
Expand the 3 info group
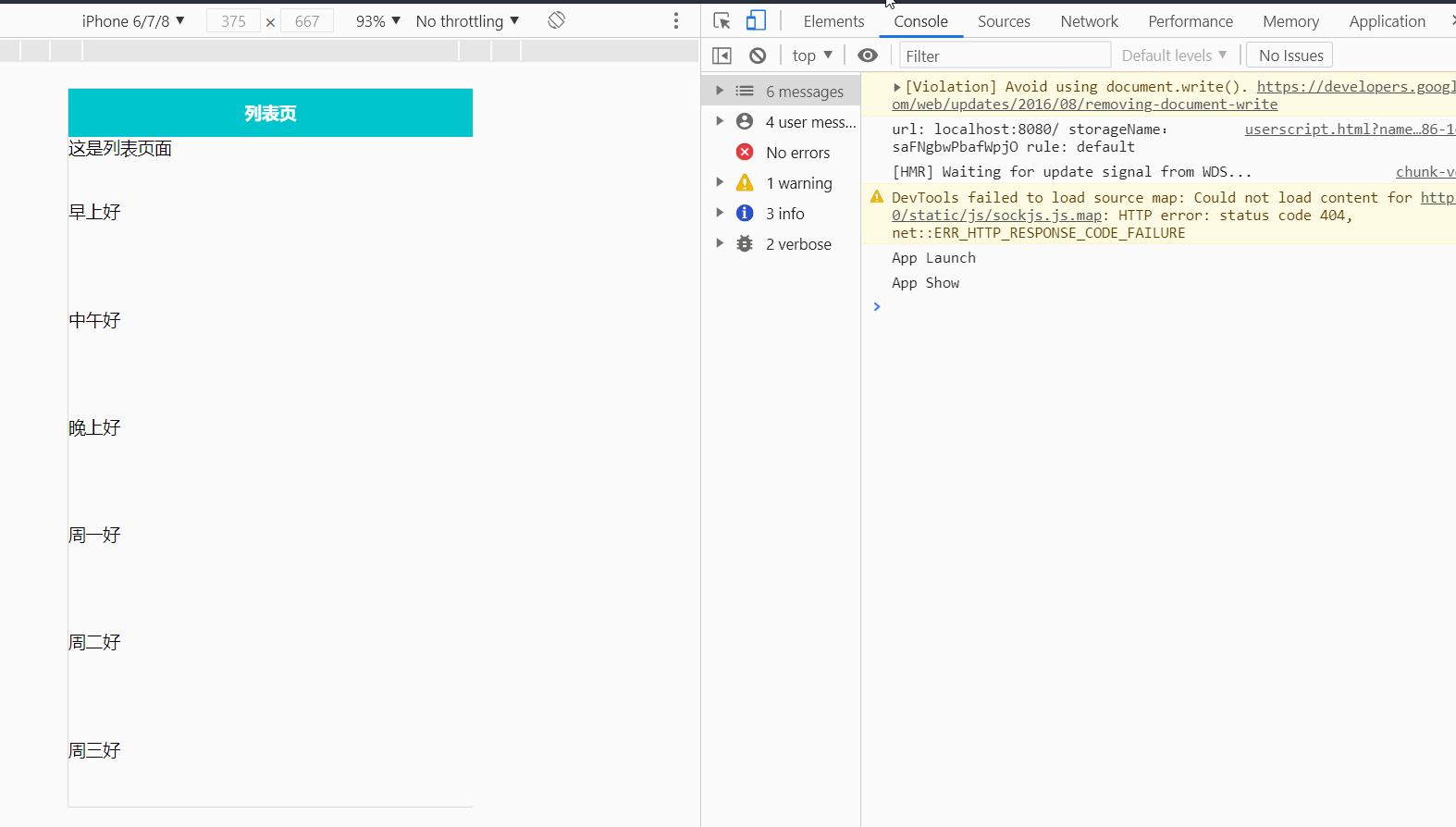(720, 213)
